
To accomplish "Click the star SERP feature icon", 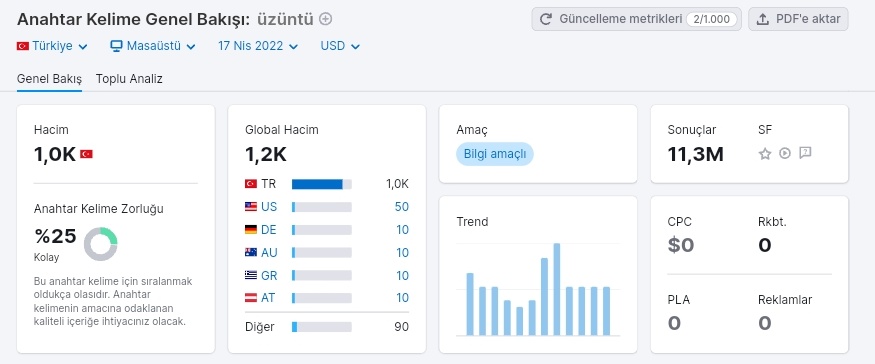I will [765, 154].
